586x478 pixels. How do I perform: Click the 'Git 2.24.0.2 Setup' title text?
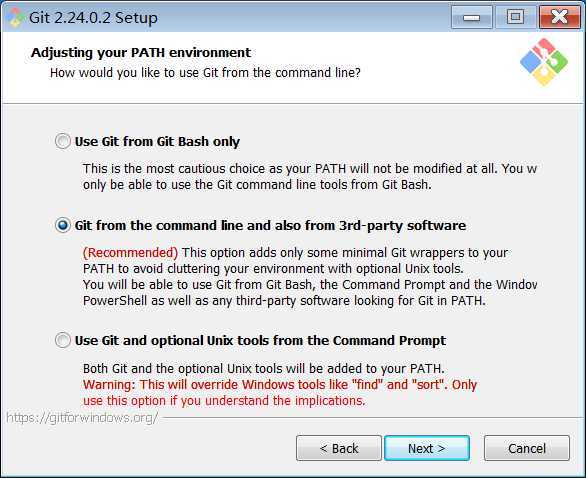click(93, 18)
